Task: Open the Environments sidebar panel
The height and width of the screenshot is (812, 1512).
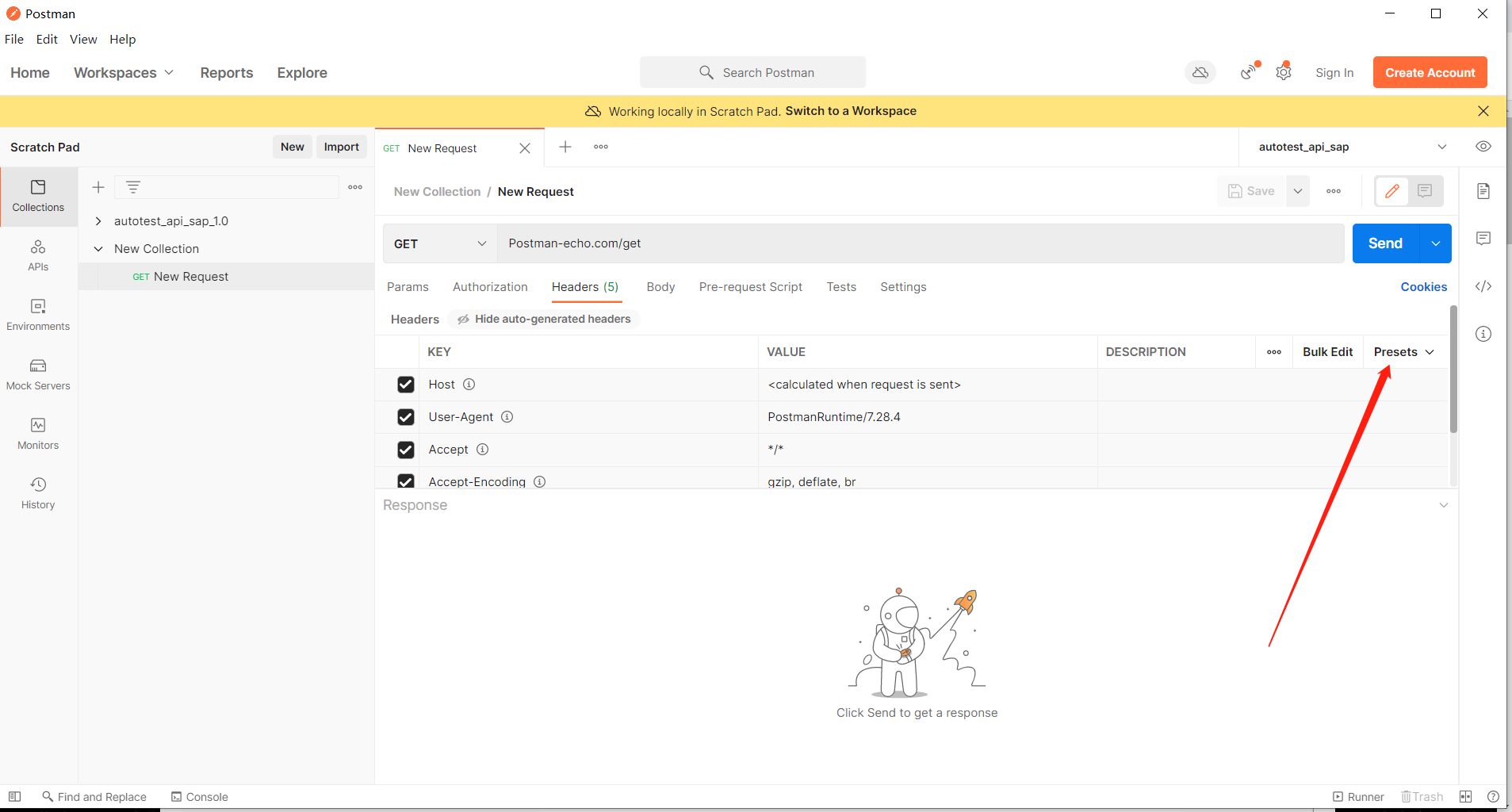Action: tap(38, 315)
